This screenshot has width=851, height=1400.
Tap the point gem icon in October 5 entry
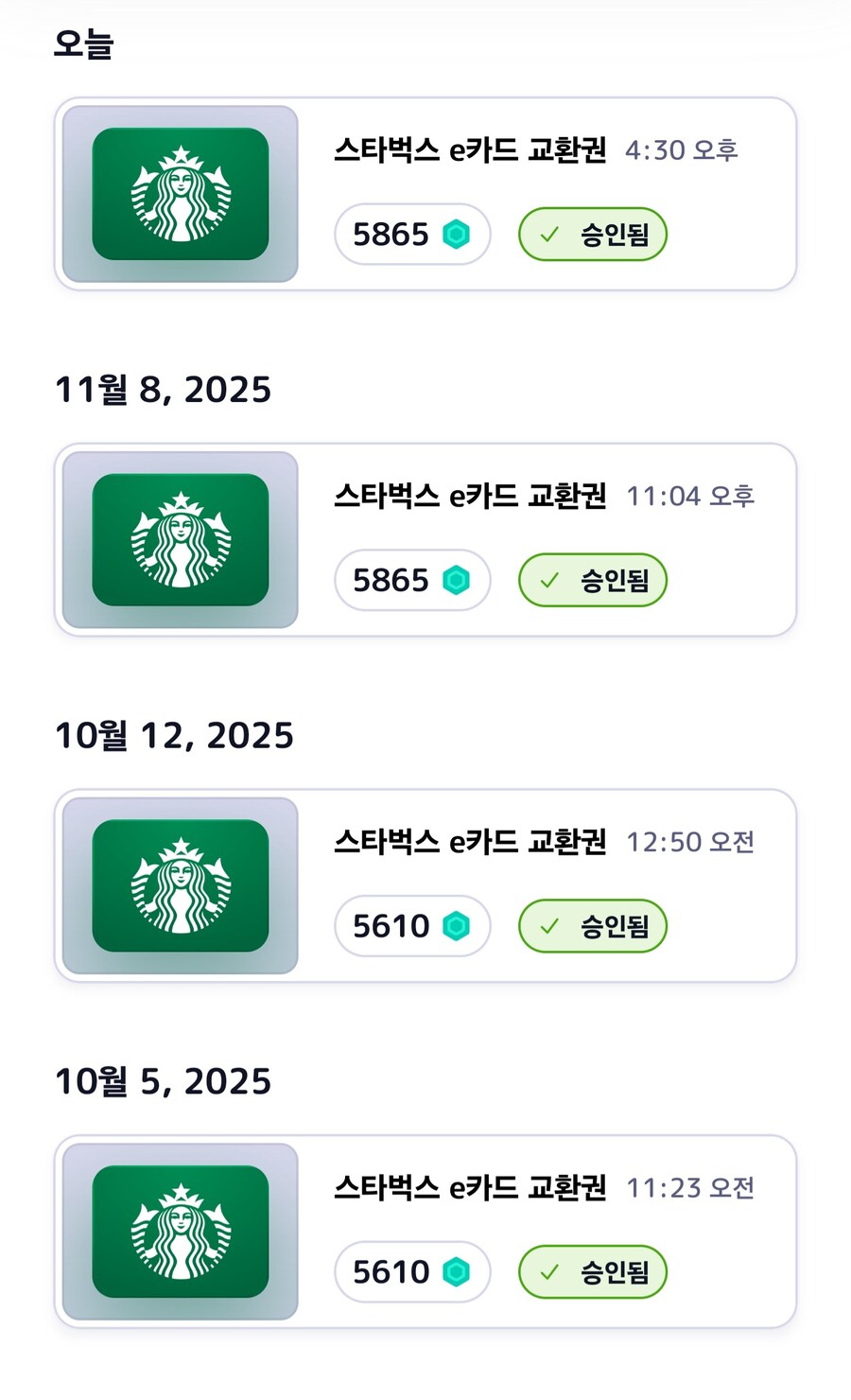tap(457, 1272)
